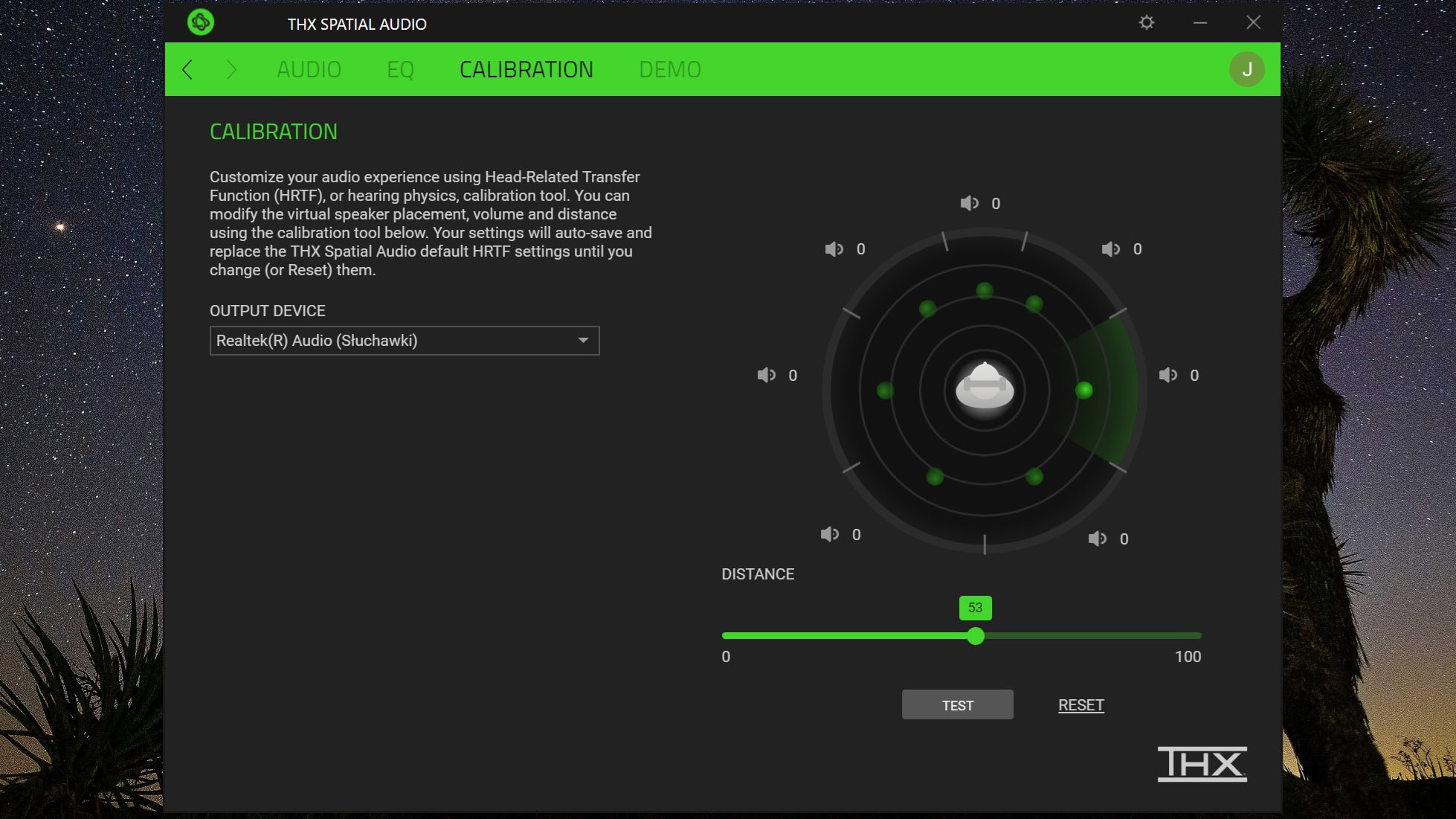Select the rear-right virtual speaker dot
The width and height of the screenshot is (1456, 819).
(x=1034, y=477)
